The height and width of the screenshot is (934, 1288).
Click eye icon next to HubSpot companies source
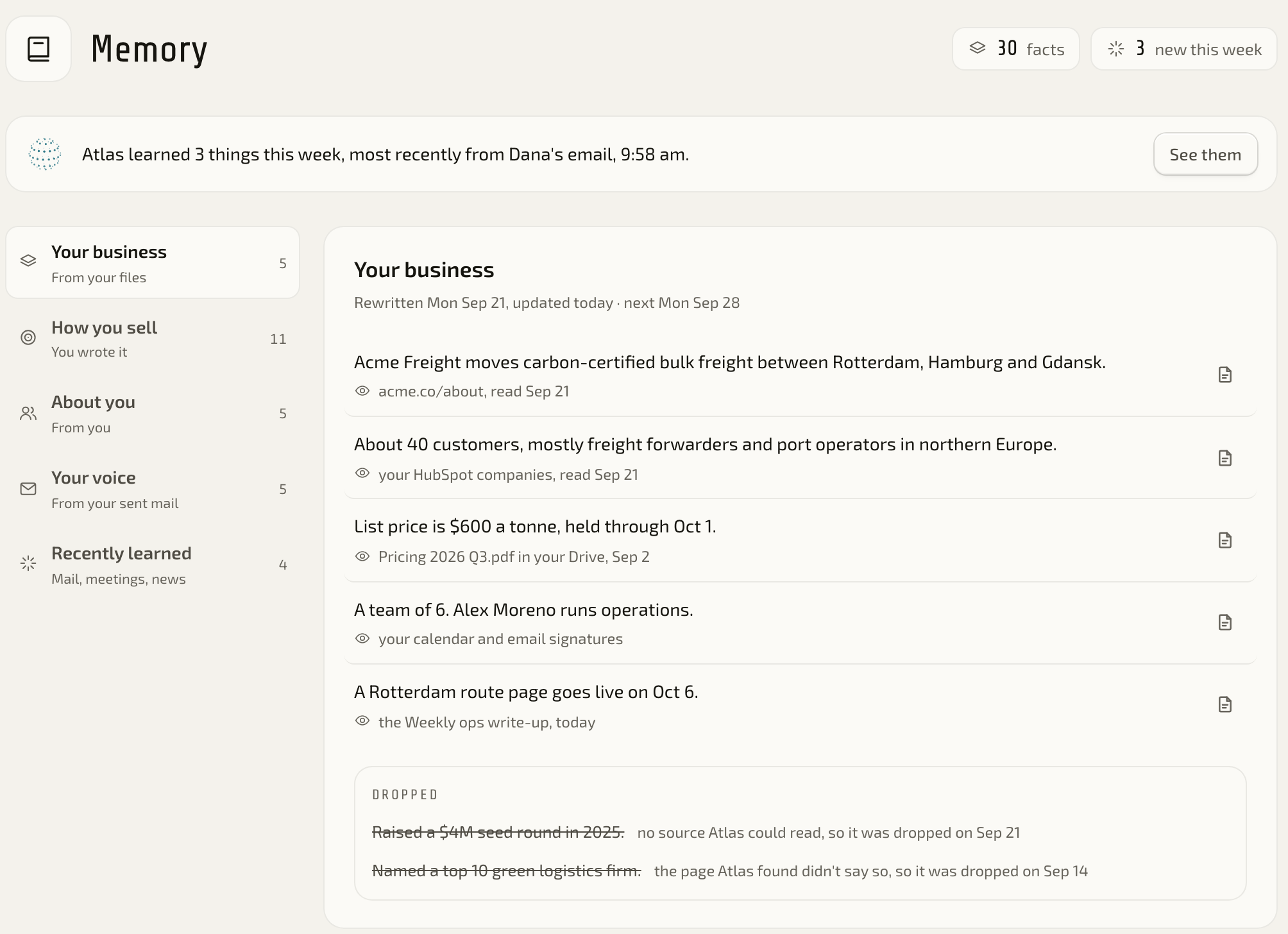(x=362, y=473)
